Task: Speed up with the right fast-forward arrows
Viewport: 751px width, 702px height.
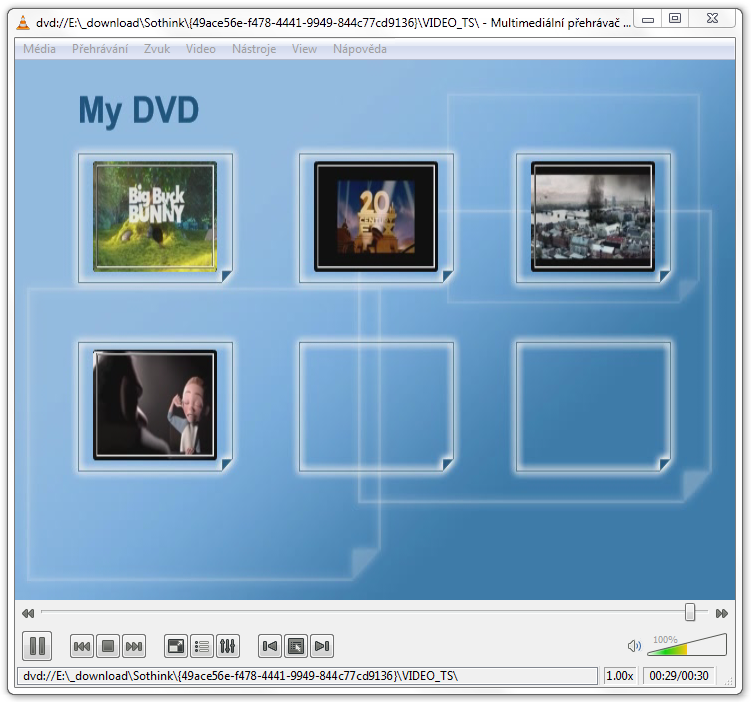Action: tap(722, 613)
